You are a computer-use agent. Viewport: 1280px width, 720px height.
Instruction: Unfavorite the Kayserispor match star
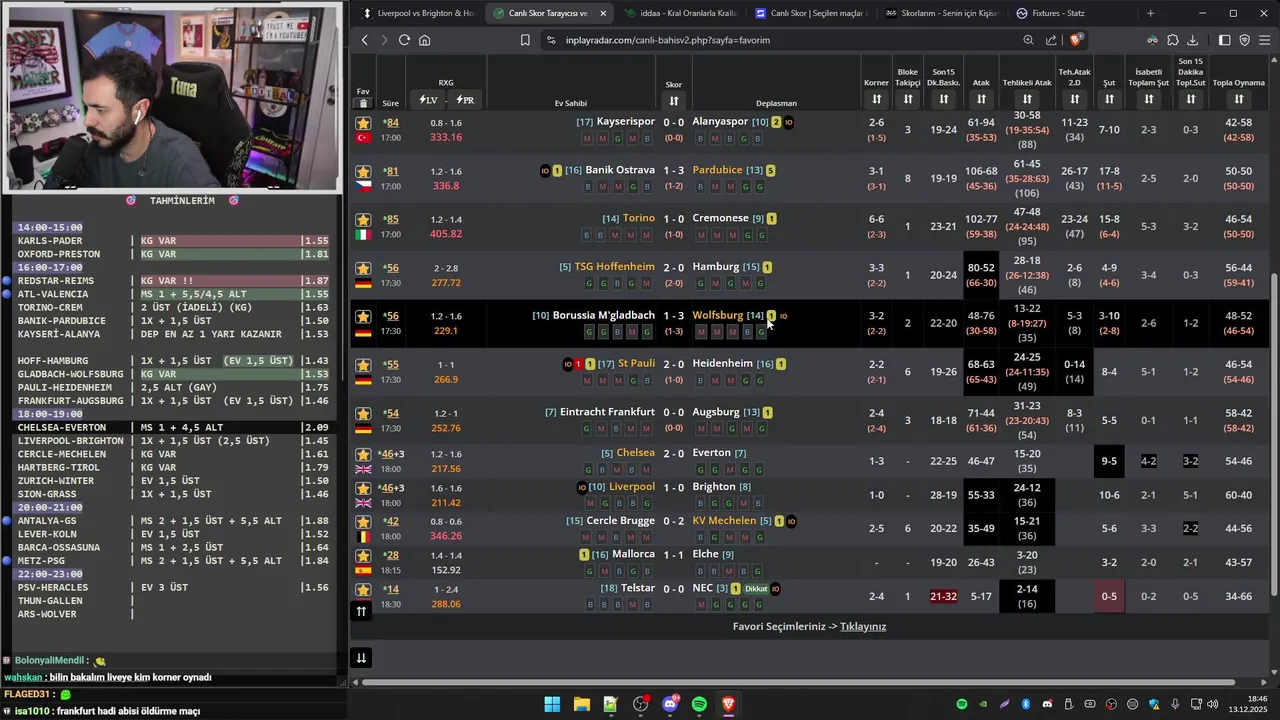(x=363, y=123)
